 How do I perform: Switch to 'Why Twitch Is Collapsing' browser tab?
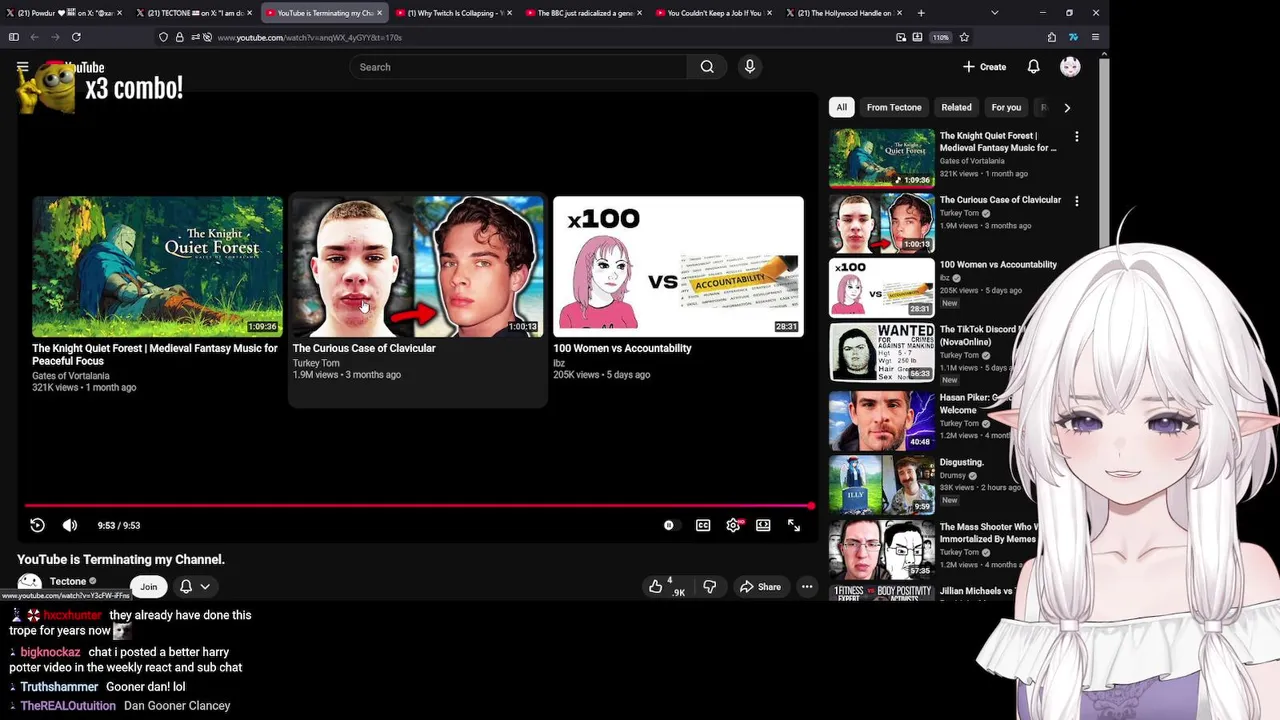[x=453, y=13]
